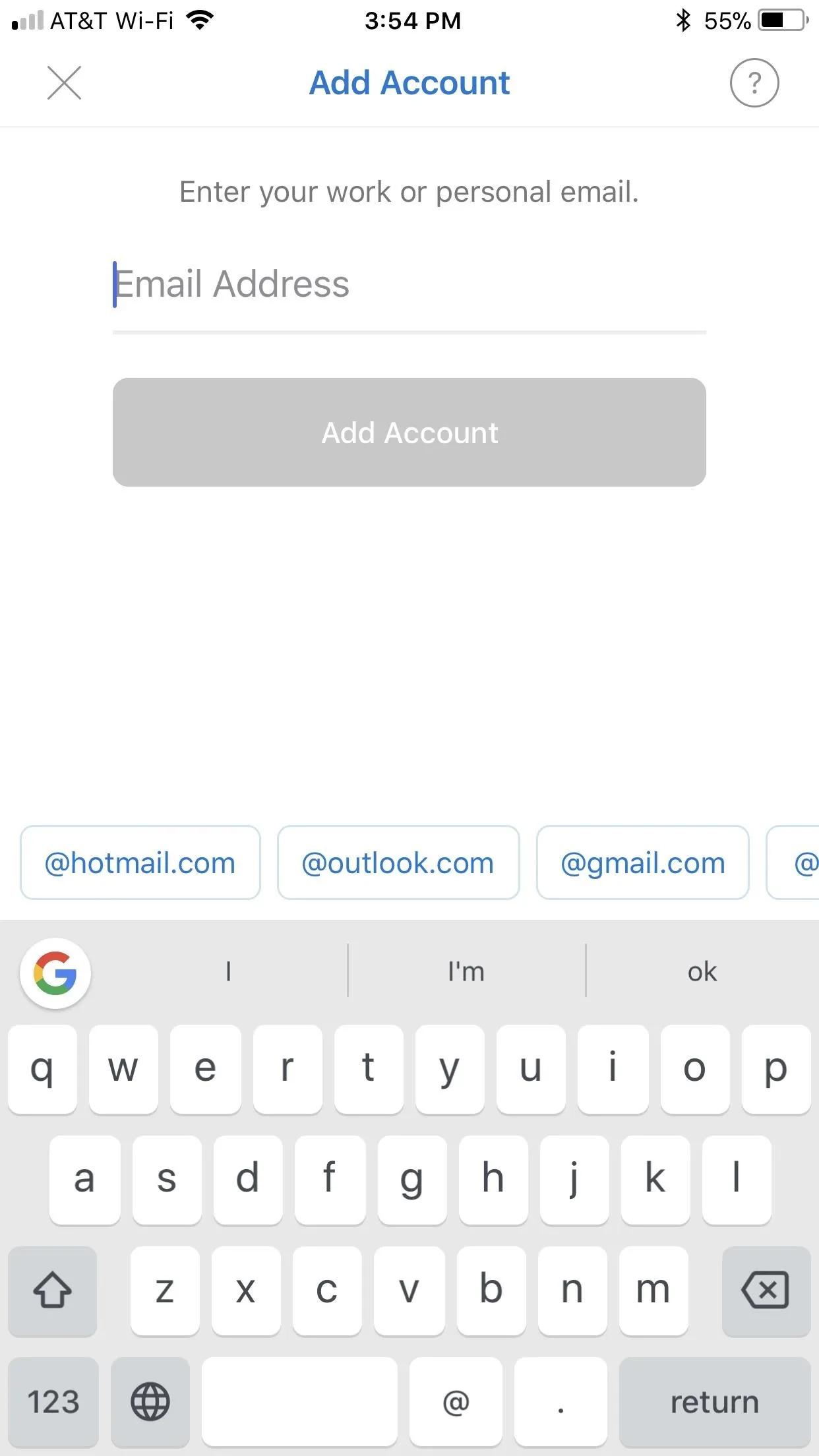Image resolution: width=819 pixels, height=1456 pixels.
Task: Tap the period key on keyboard
Action: tap(561, 1401)
